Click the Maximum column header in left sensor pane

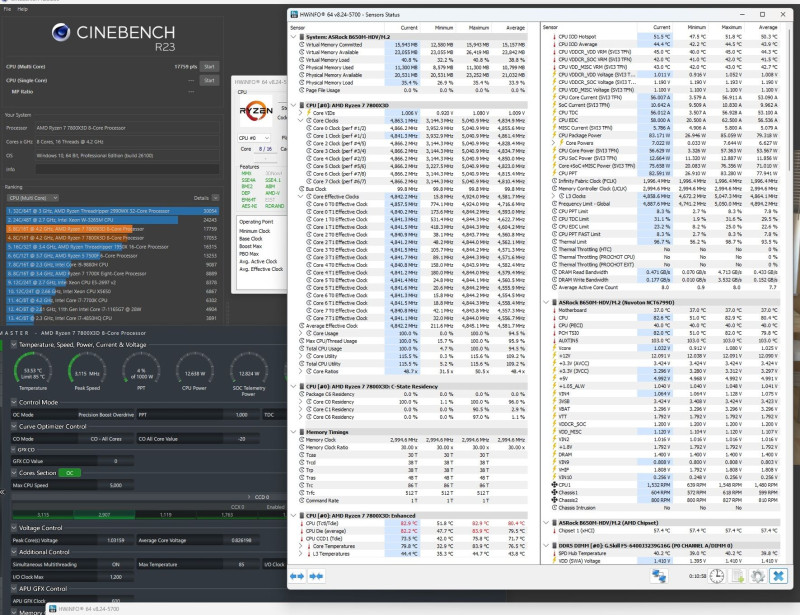pos(479,28)
